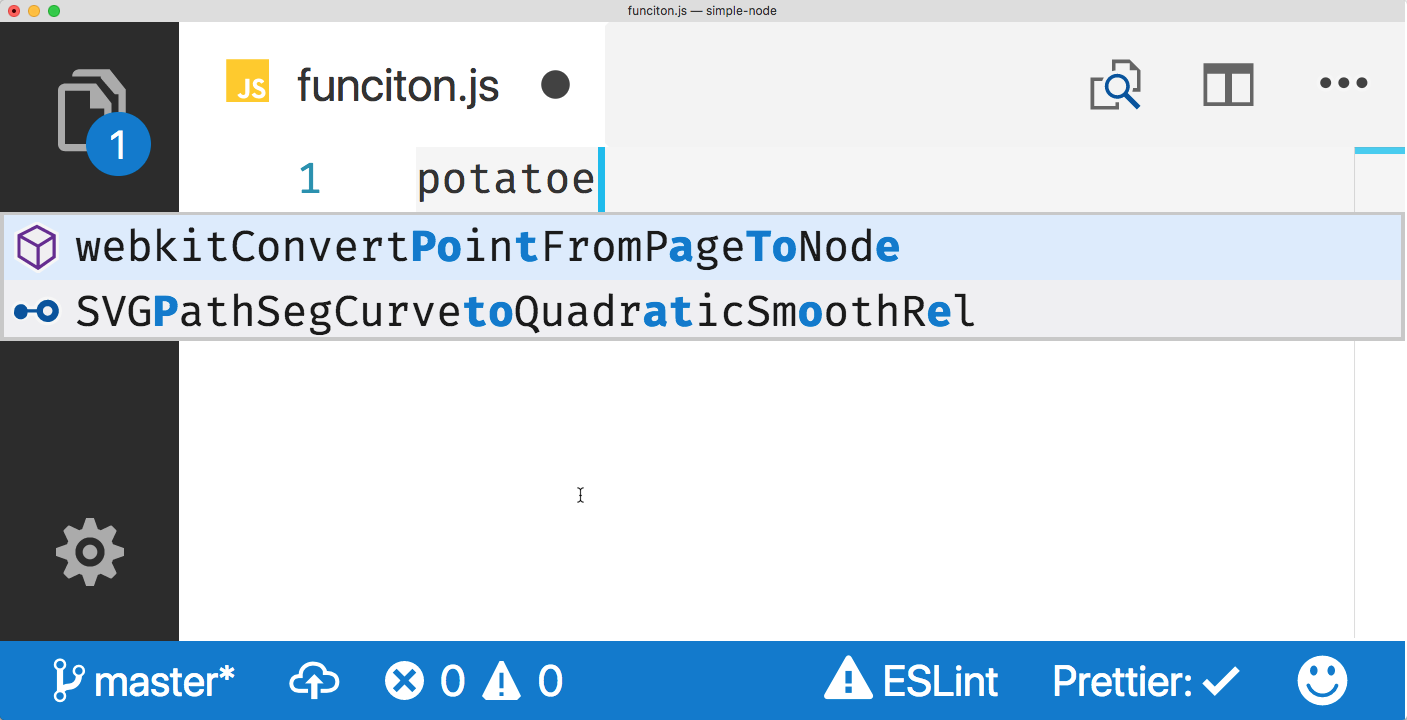Open the Explorer files icon
Image resolution: width=1407 pixels, height=720 pixels.
tap(90, 112)
